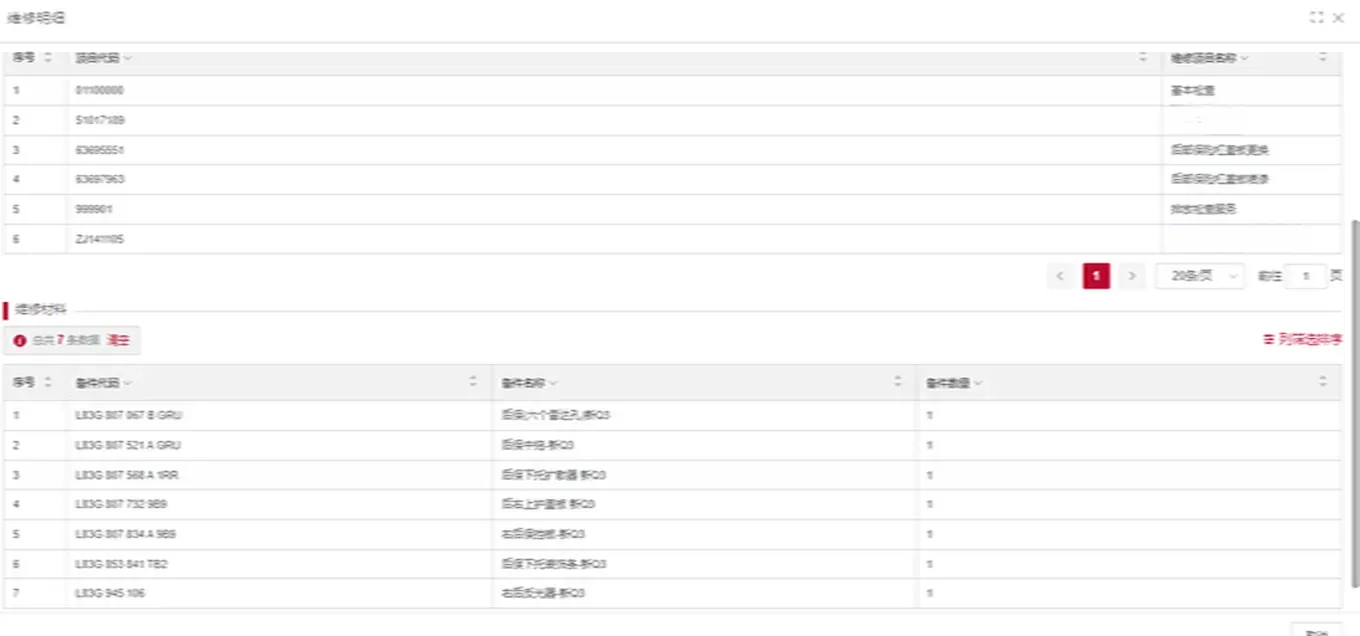Sort materials table by 备件代码 arrows
1360x636 pixels.
(473, 382)
